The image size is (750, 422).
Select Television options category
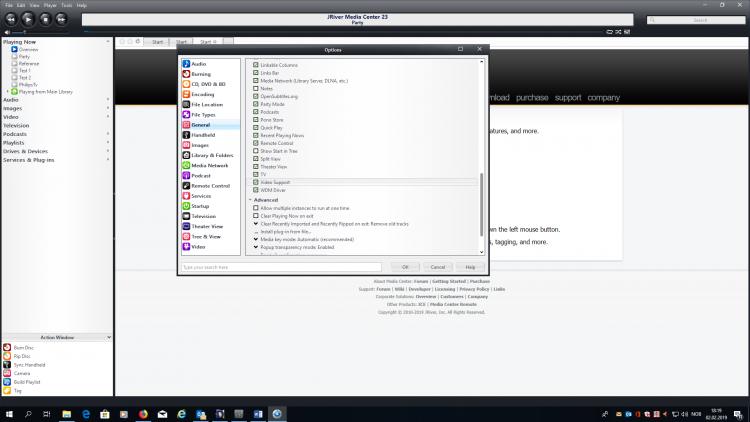203,216
